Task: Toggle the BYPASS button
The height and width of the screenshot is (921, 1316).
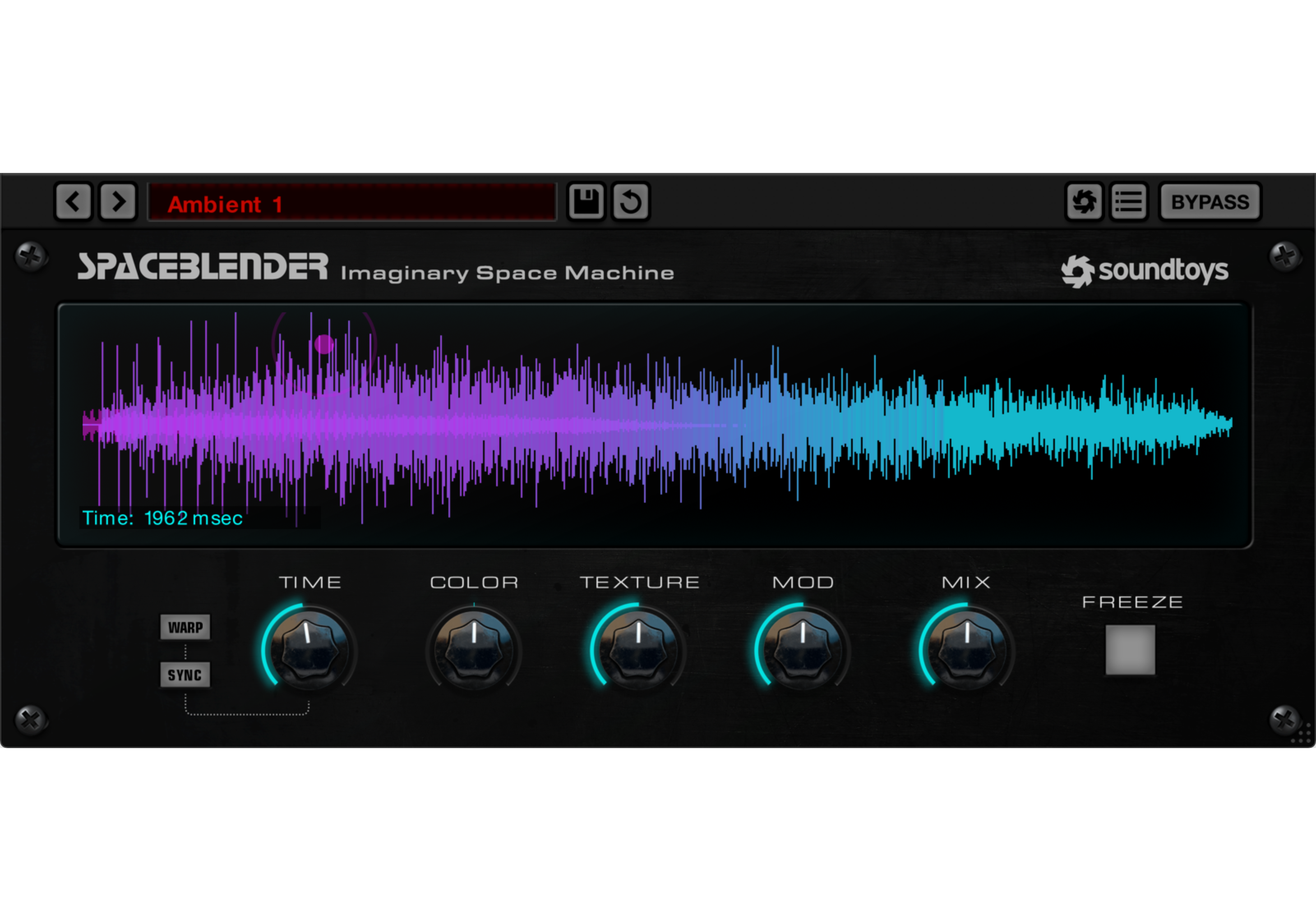Action: pos(1210,202)
